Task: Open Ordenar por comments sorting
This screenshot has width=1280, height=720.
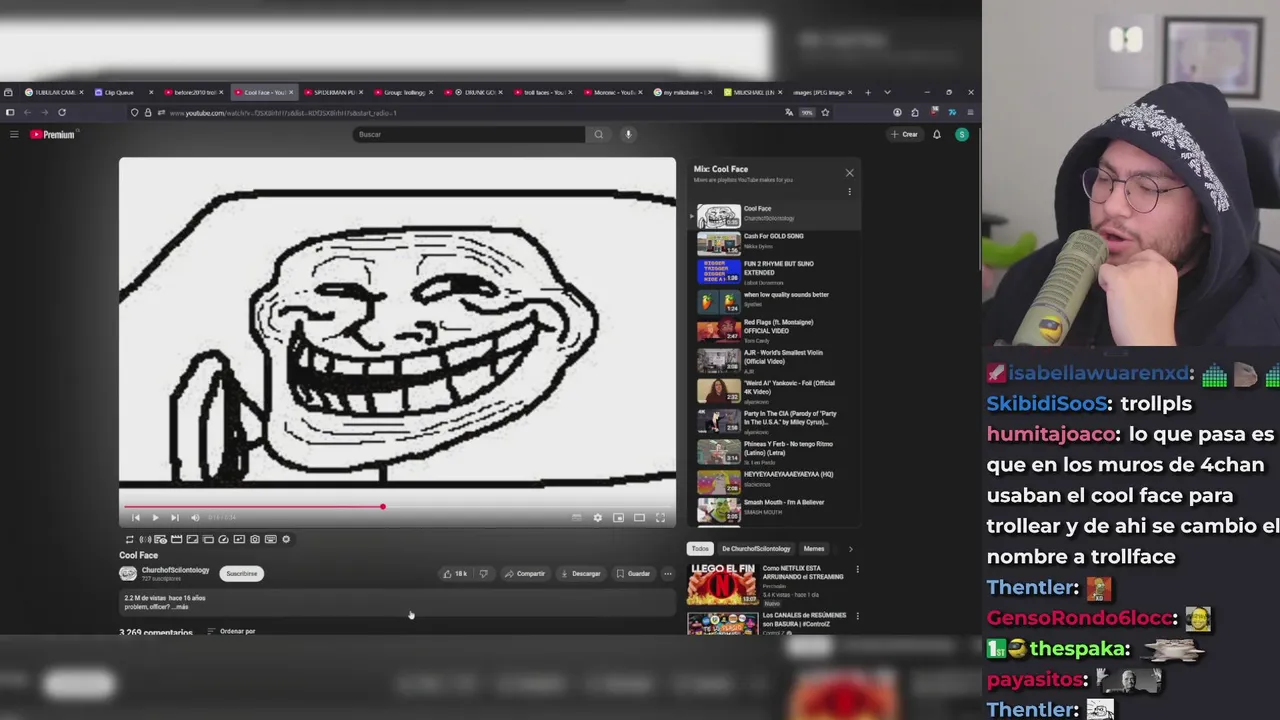Action: coord(231,632)
